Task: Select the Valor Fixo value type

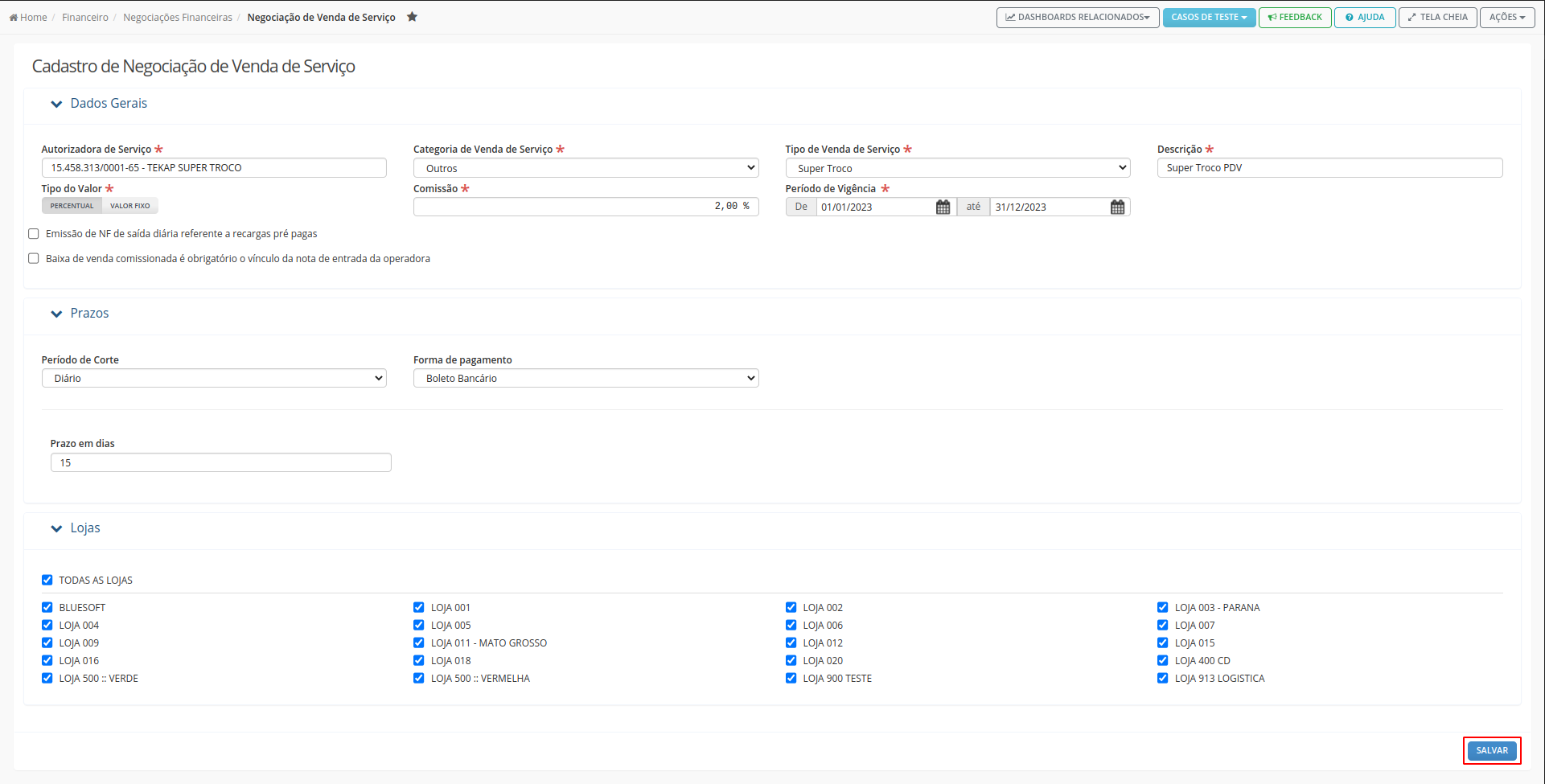Action: point(130,206)
